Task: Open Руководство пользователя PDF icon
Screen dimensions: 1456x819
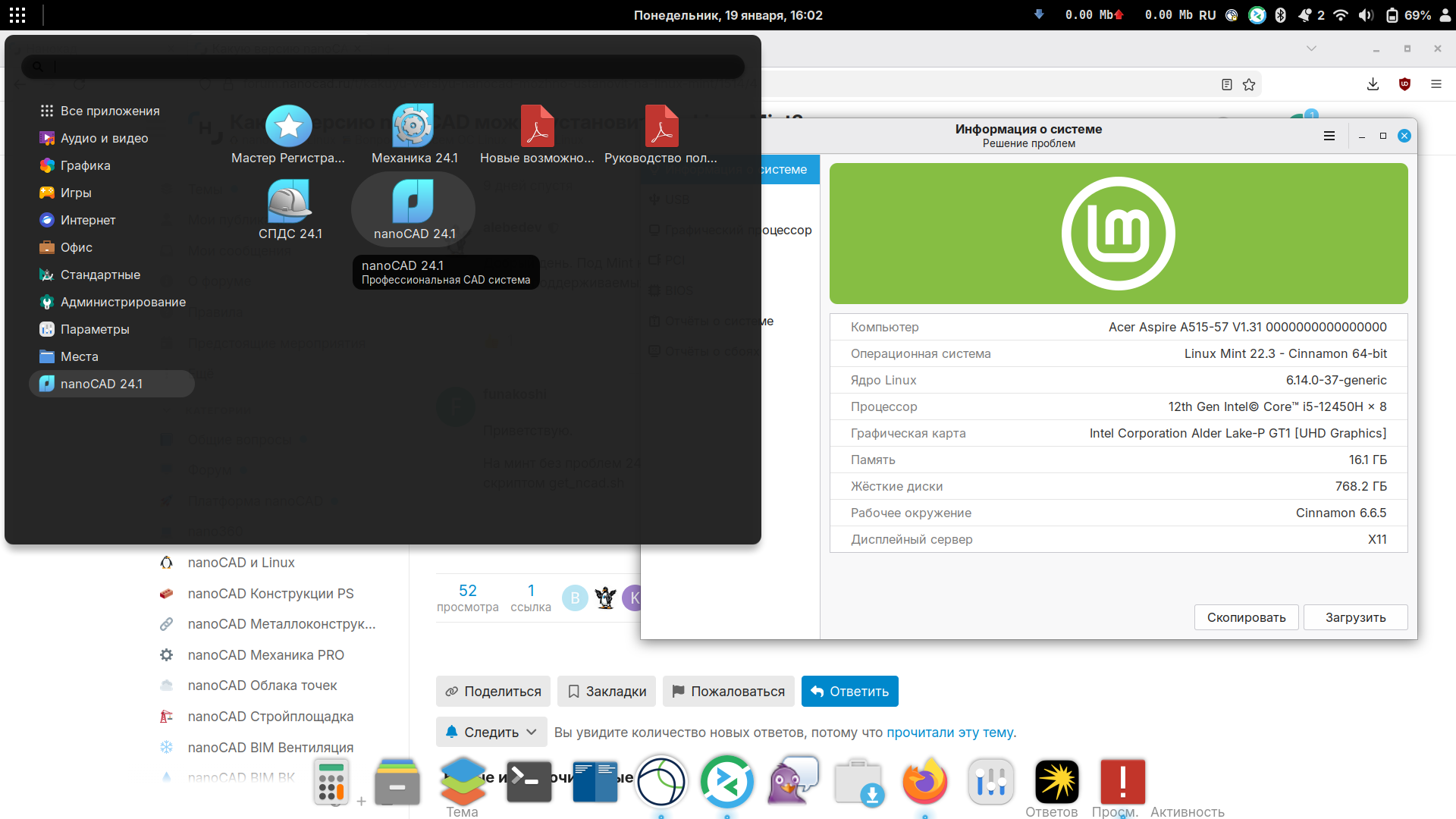Action: click(x=661, y=127)
